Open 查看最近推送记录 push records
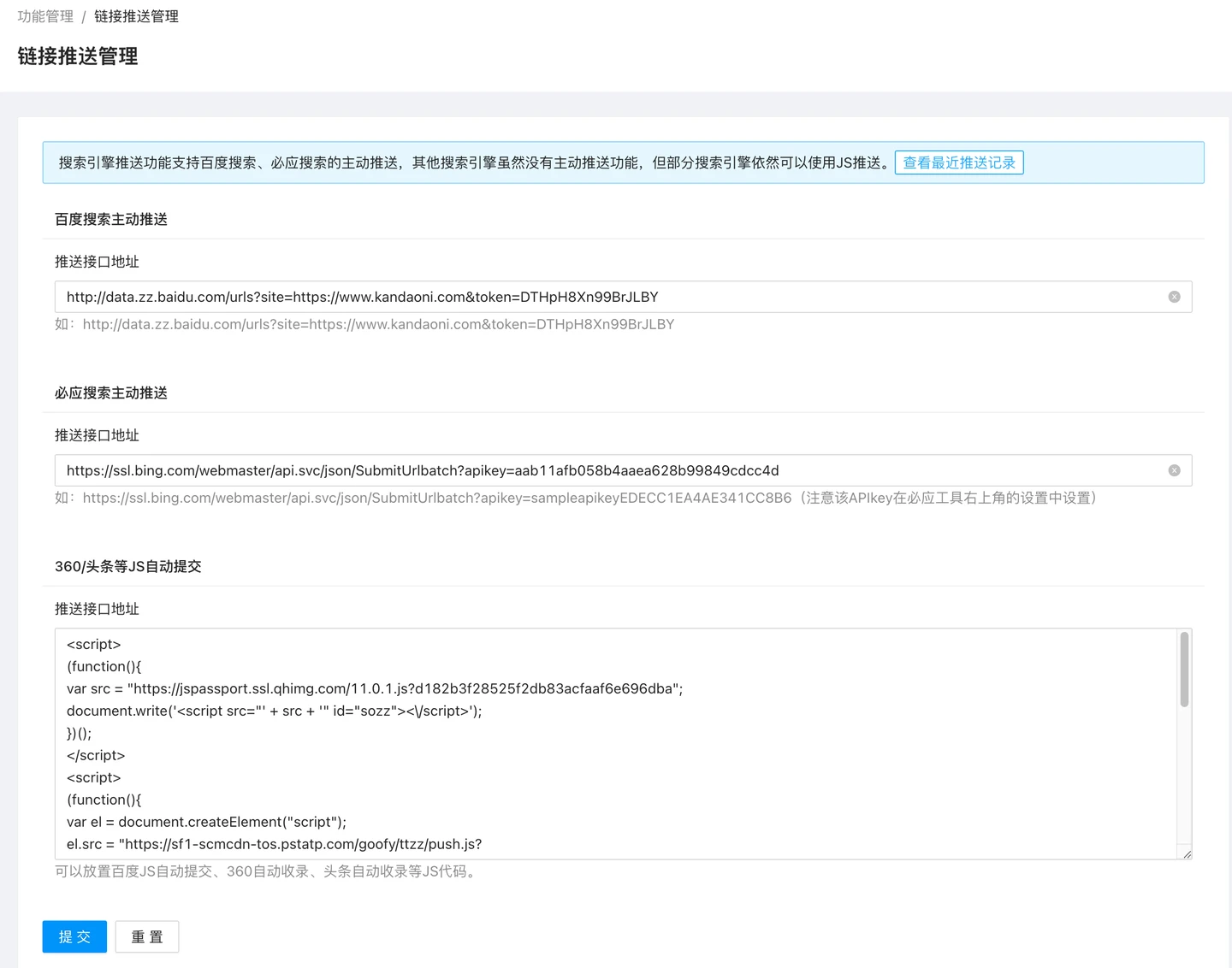 (x=958, y=162)
